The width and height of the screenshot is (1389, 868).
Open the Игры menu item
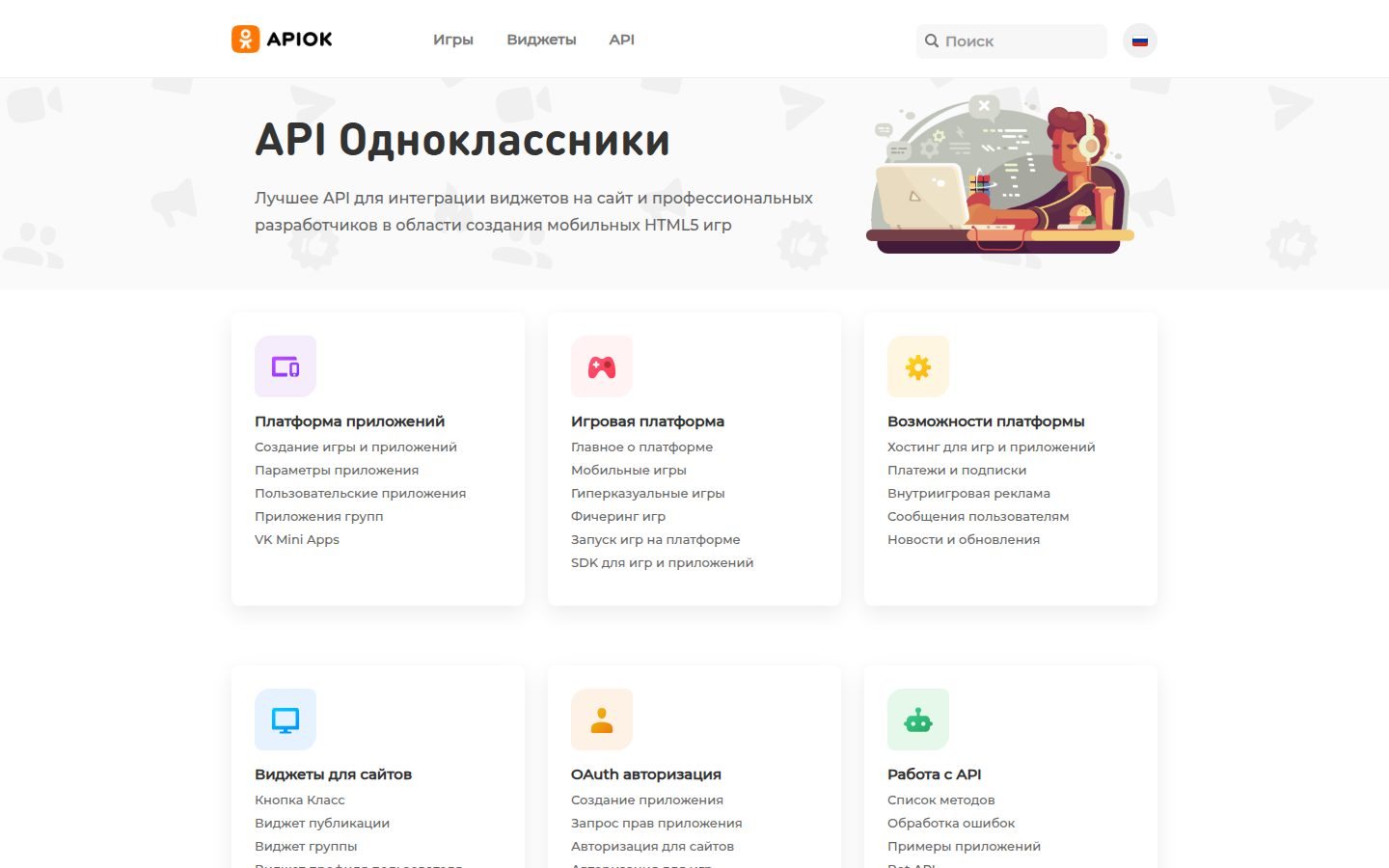pyautogui.click(x=452, y=40)
